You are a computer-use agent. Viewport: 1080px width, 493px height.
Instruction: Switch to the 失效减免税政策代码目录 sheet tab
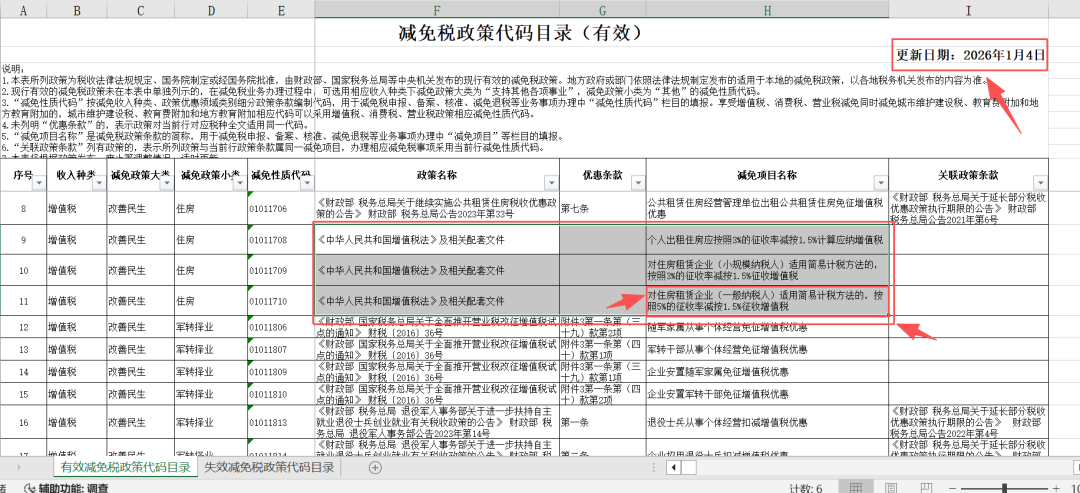(x=269, y=467)
